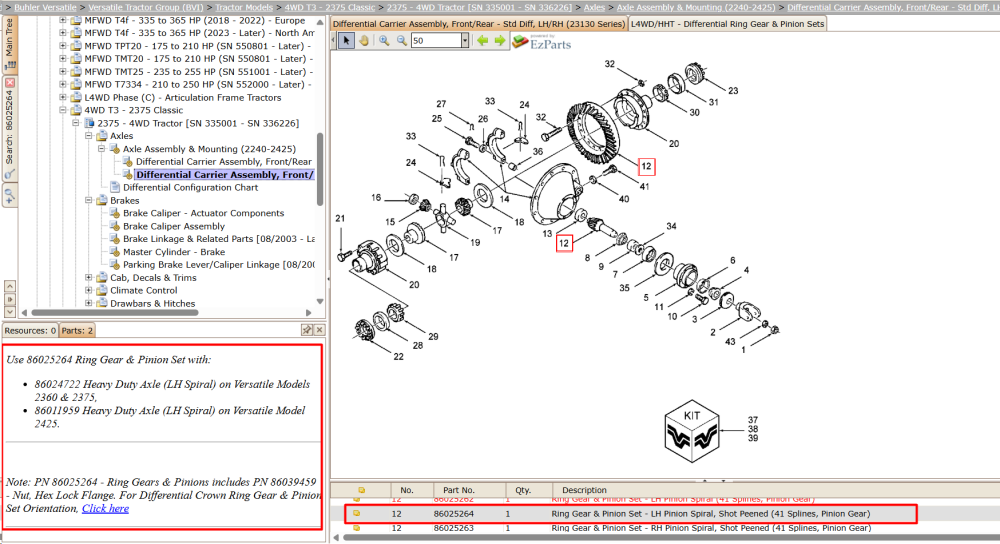Add part 86025263 to cart
The image size is (1000, 544).
click(x=357, y=528)
